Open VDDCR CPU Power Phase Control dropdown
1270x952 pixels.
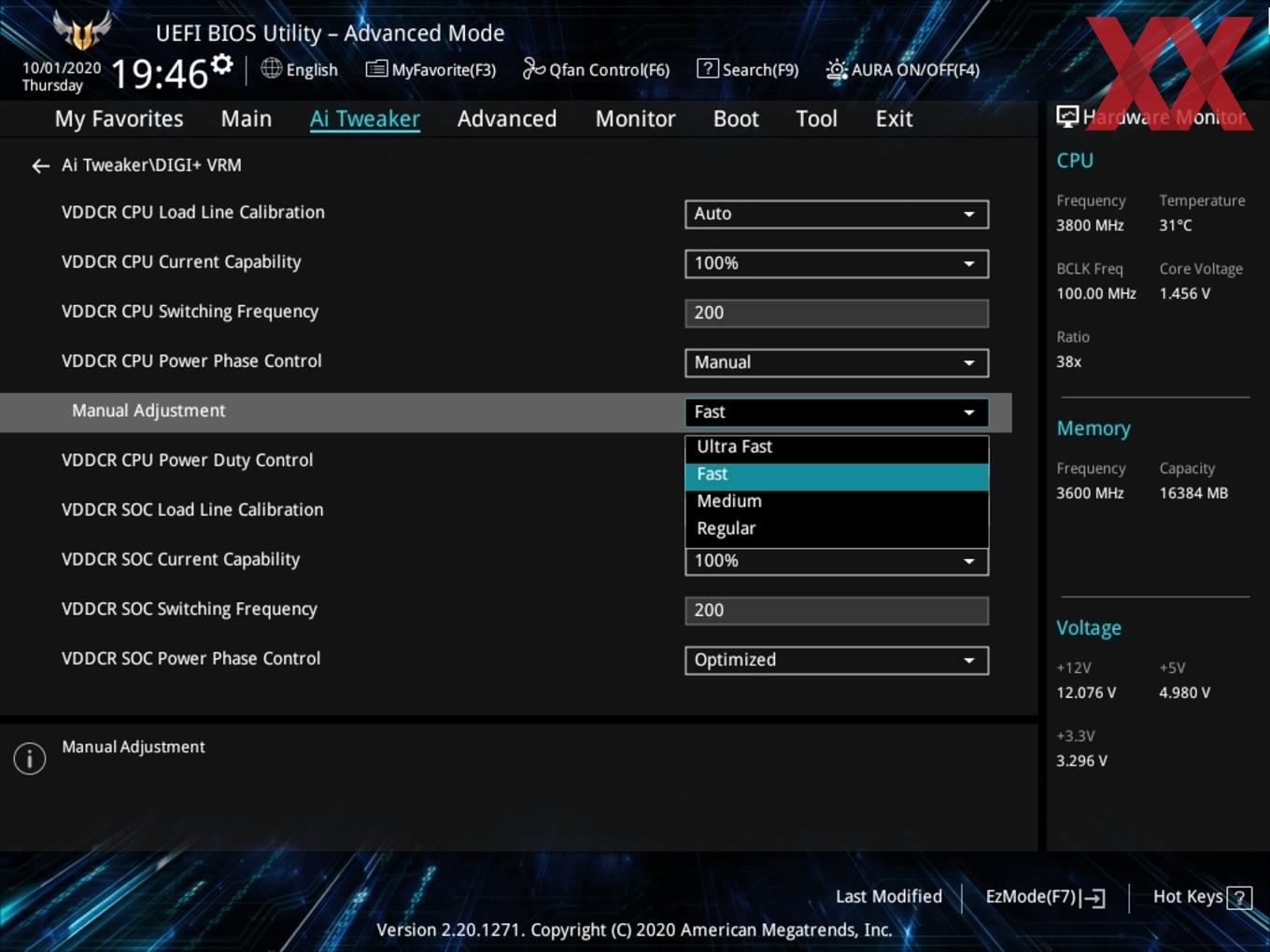coord(837,362)
